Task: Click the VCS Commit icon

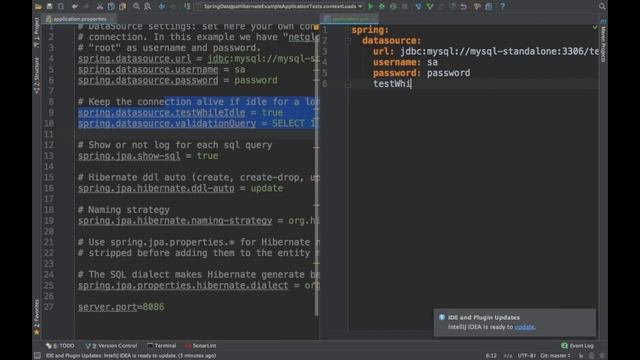Action: tap(430, 7)
